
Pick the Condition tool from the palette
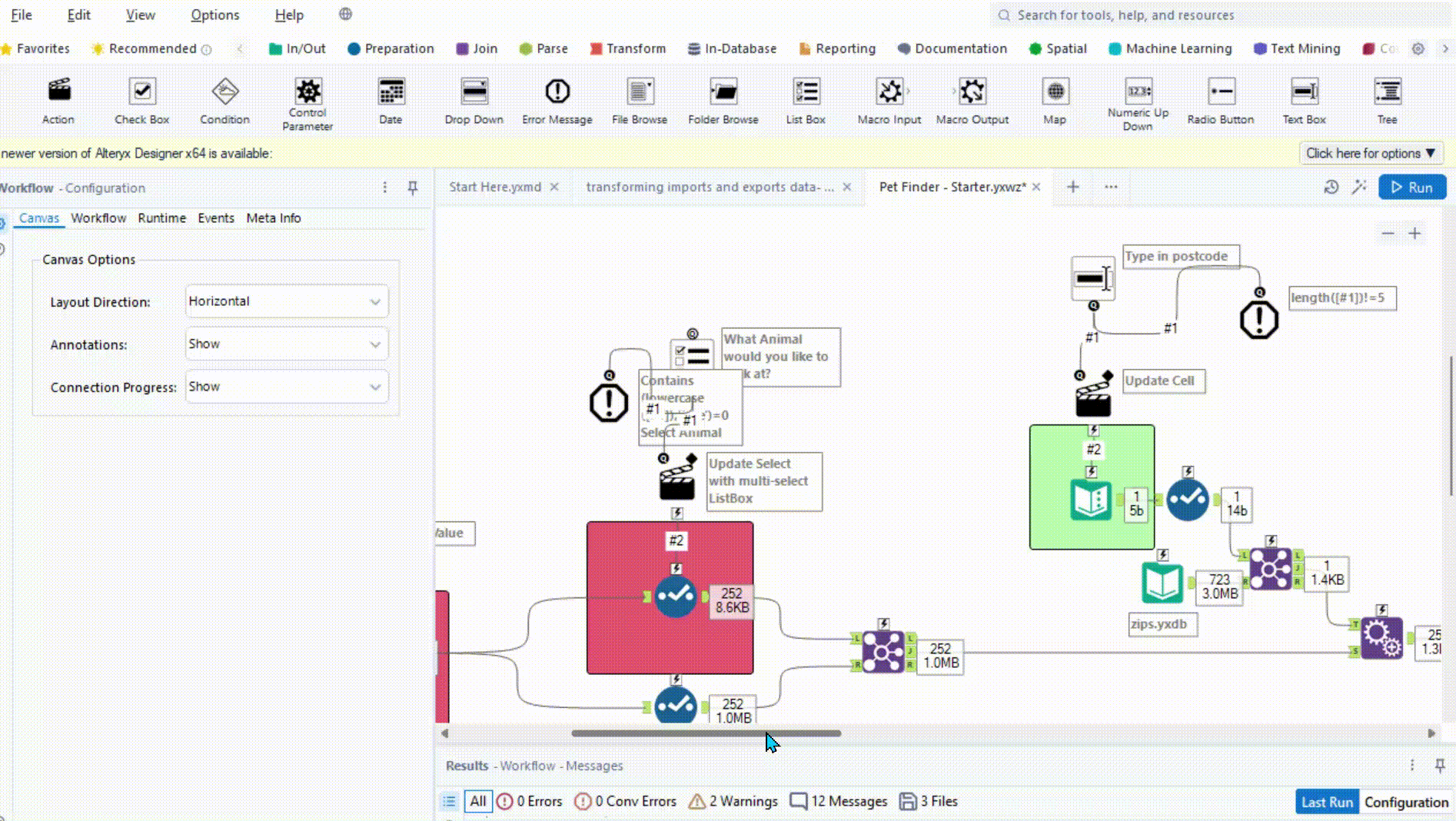pos(224,91)
